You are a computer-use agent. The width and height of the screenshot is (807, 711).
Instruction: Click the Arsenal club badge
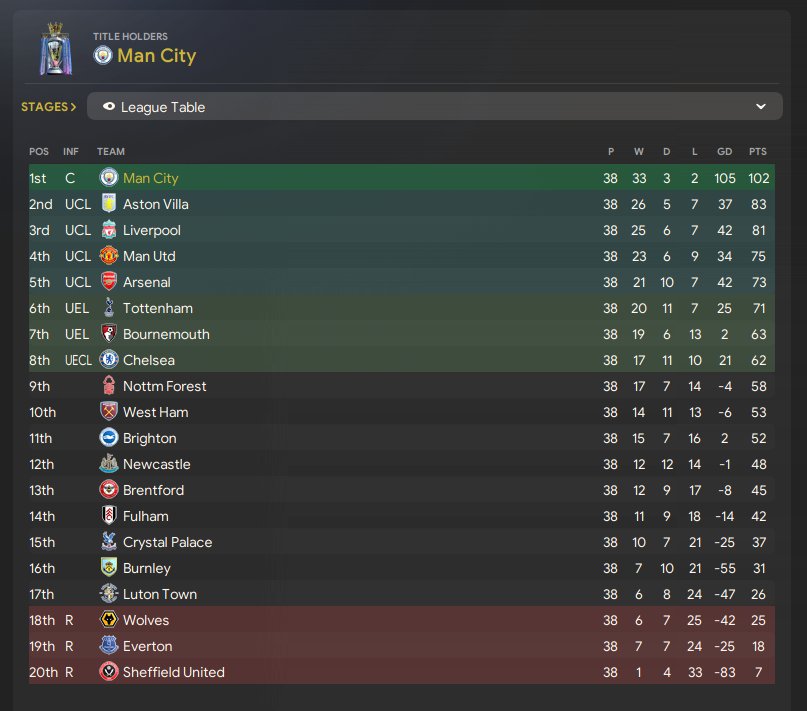coord(109,282)
